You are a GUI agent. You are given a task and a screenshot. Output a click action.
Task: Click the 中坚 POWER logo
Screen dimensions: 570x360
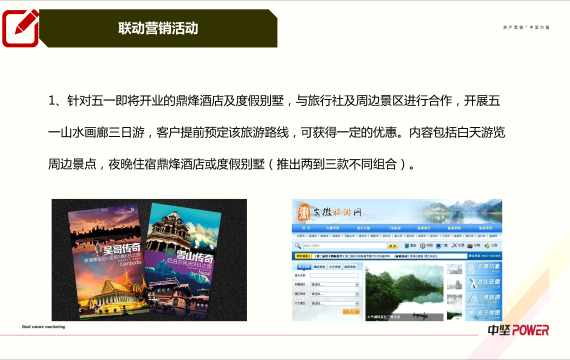518,330
